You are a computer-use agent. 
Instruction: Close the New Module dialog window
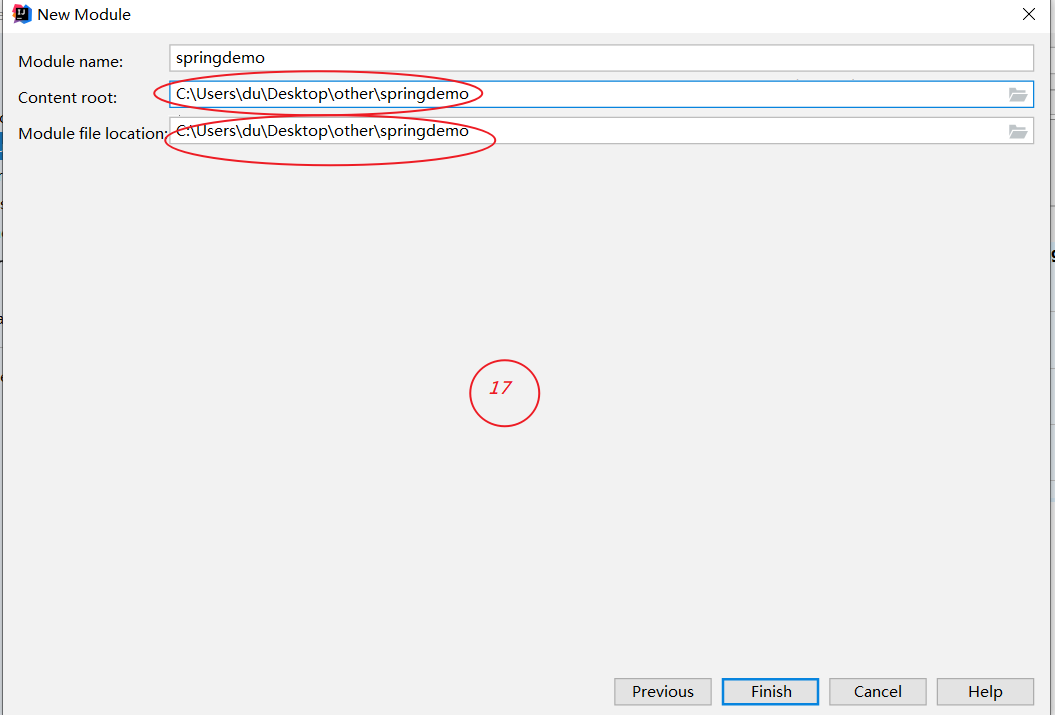click(1029, 14)
